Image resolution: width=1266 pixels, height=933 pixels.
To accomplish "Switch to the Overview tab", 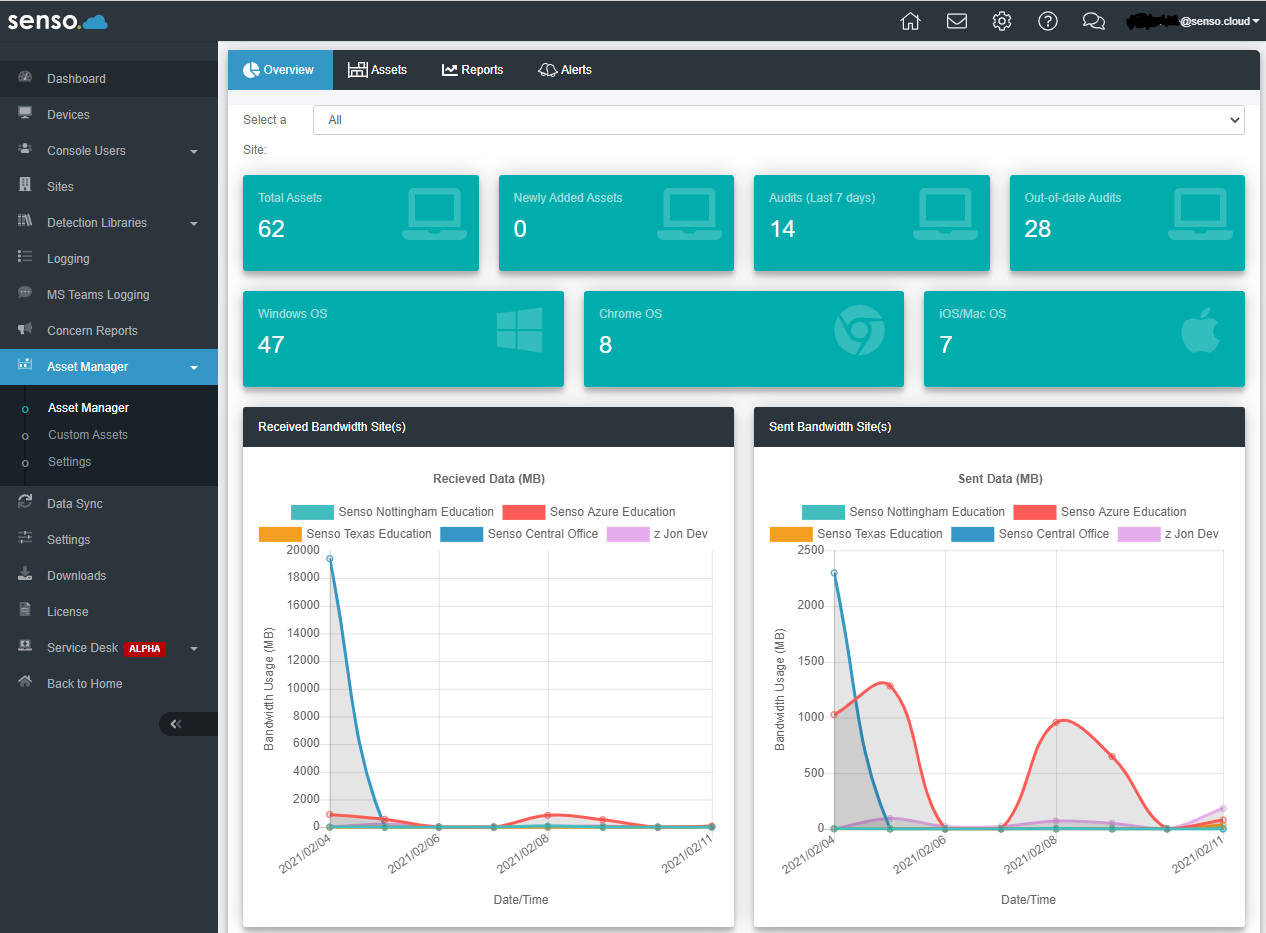I will pyautogui.click(x=280, y=70).
